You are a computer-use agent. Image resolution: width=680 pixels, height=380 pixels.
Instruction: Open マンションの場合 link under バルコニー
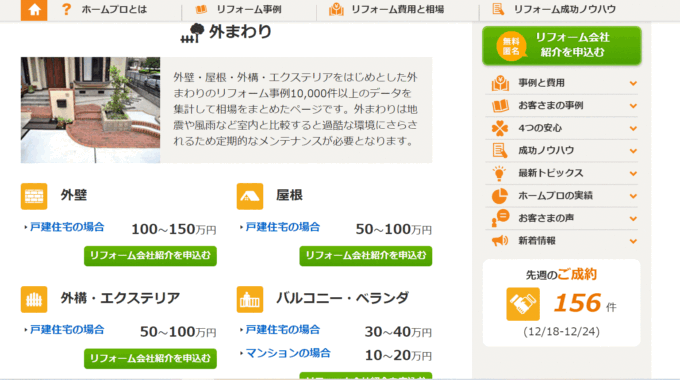coord(288,353)
